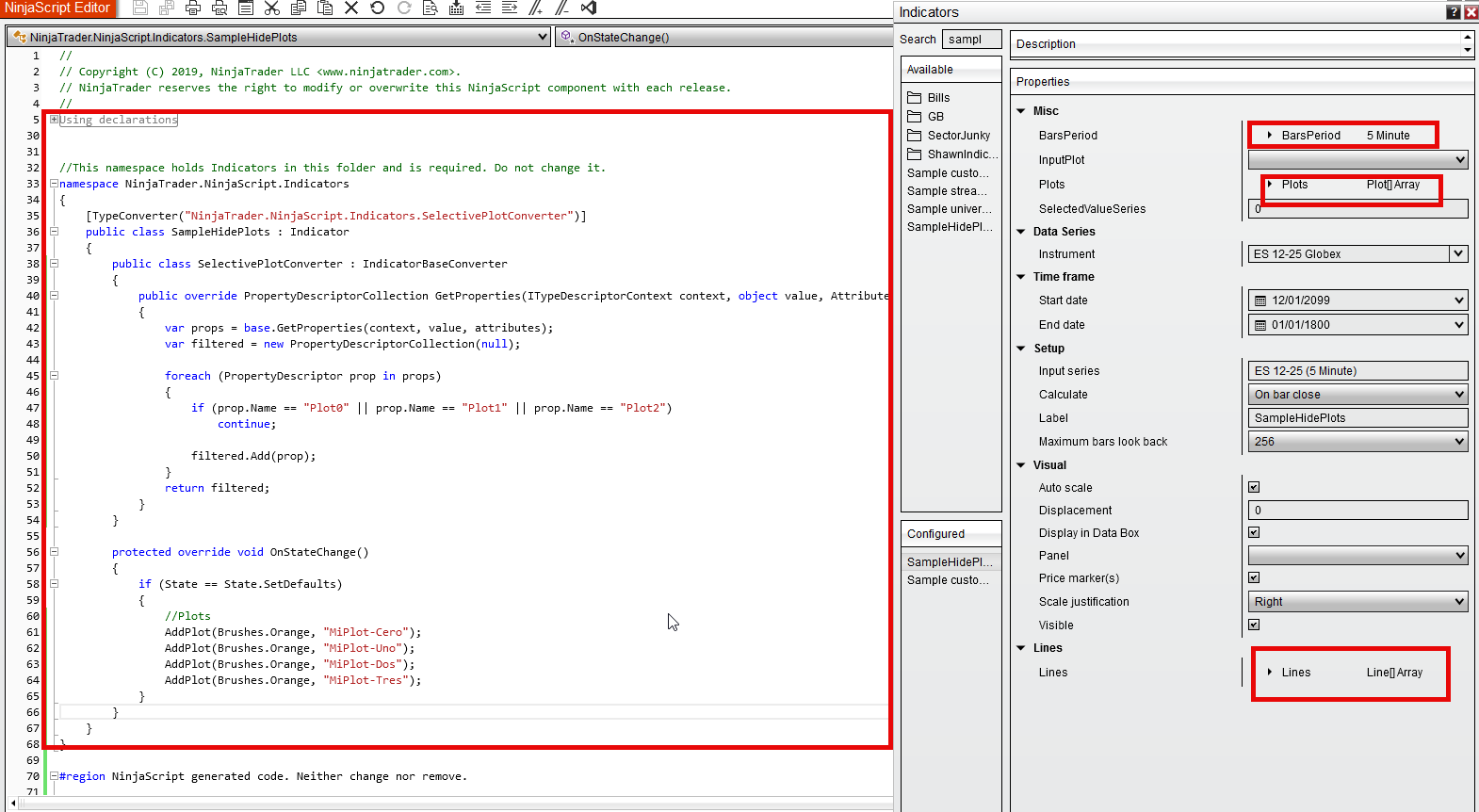Click the Comment selection icon
Viewport: 1479px width, 812px height.
click(535, 8)
